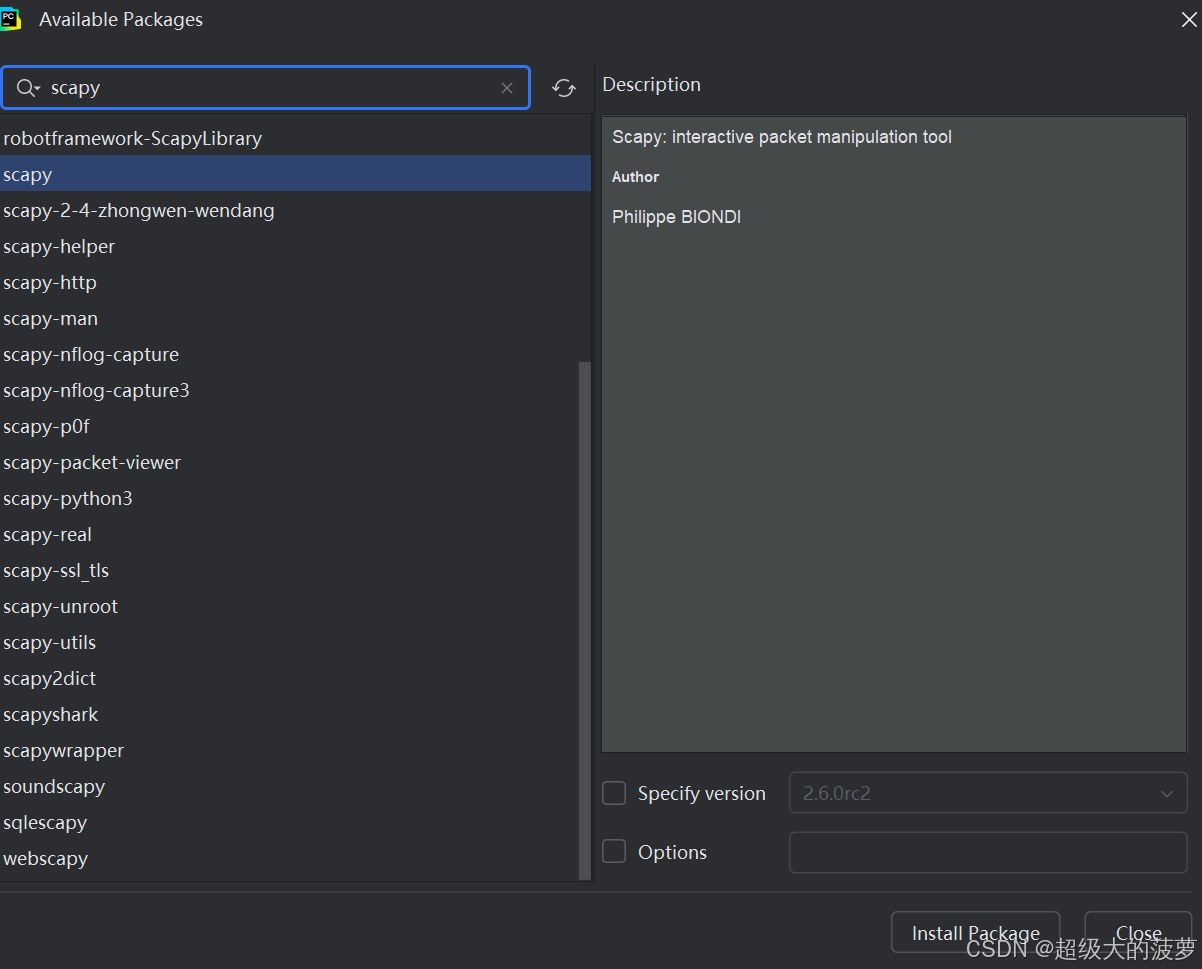Click the Close button
This screenshot has width=1202, height=969.
[1138, 932]
